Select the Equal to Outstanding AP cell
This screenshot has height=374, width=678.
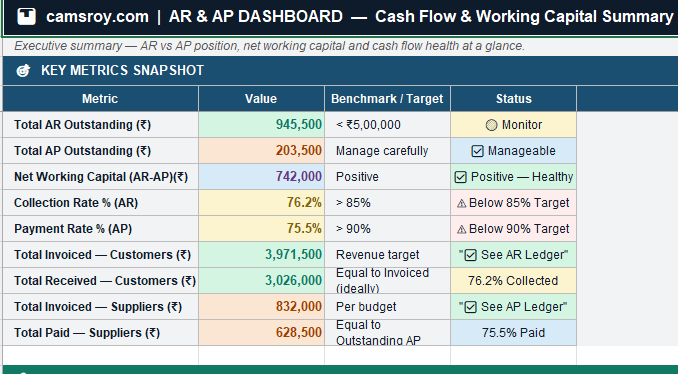tap(387, 332)
